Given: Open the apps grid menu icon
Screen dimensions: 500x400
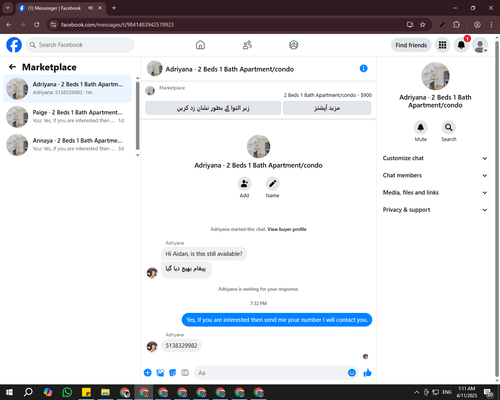Looking at the screenshot, I should [442, 45].
